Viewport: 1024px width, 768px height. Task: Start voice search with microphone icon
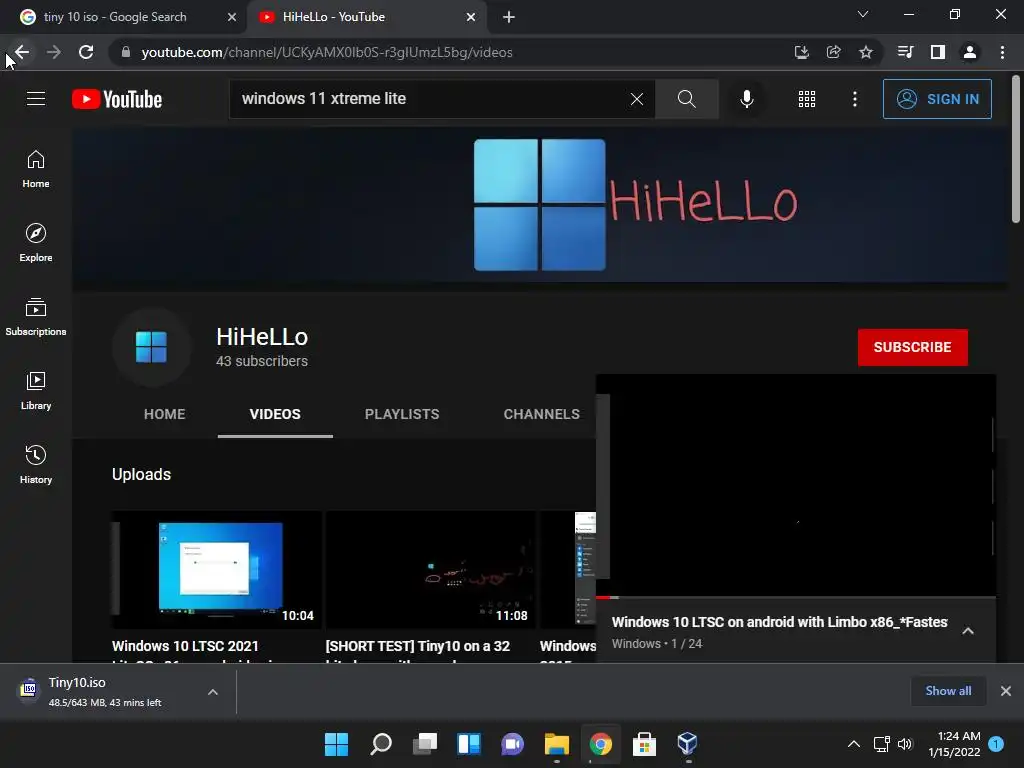(x=746, y=99)
